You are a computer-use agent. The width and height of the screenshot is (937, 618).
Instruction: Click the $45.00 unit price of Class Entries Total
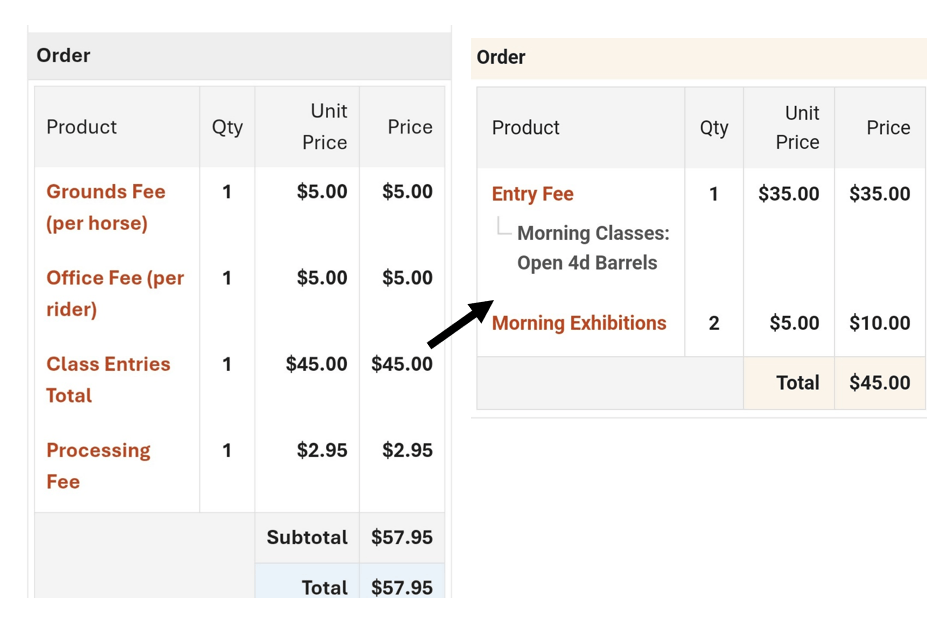point(316,364)
